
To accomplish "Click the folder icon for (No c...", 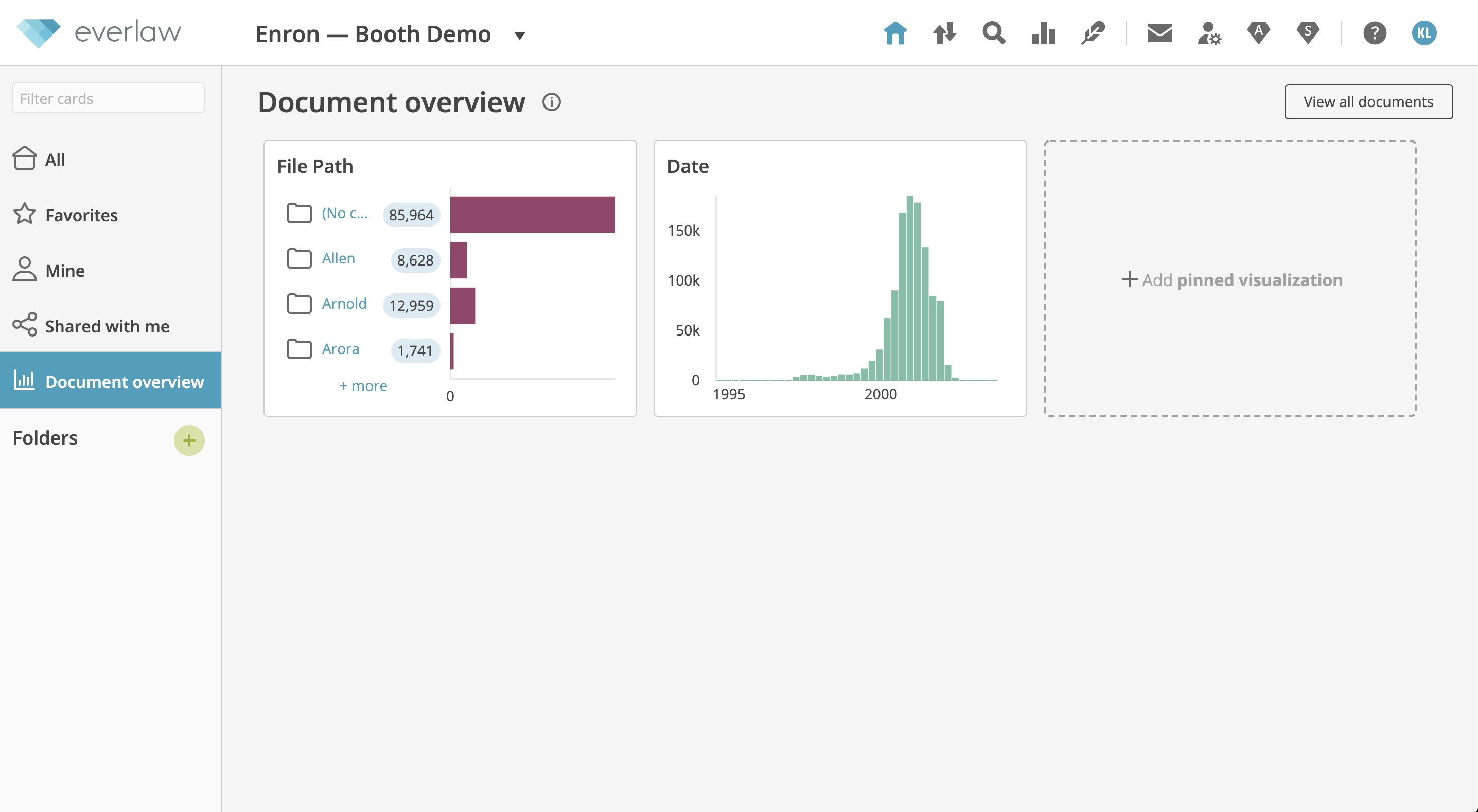I will tap(299, 214).
